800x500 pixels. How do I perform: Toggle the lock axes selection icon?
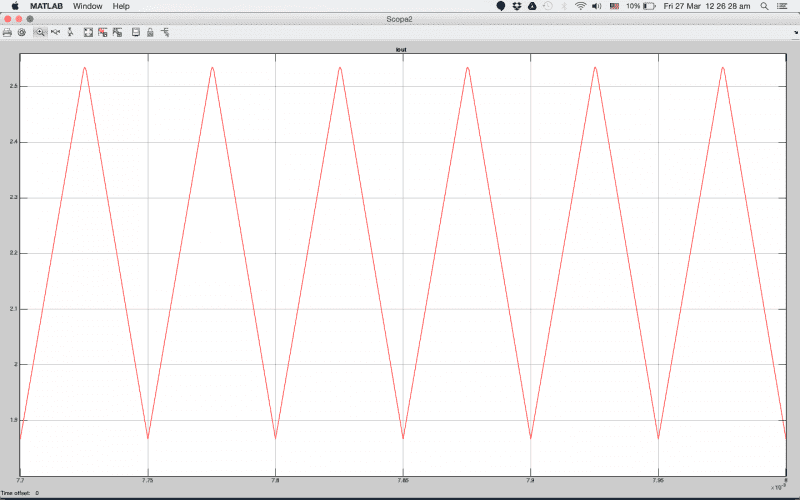click(150, 32)
